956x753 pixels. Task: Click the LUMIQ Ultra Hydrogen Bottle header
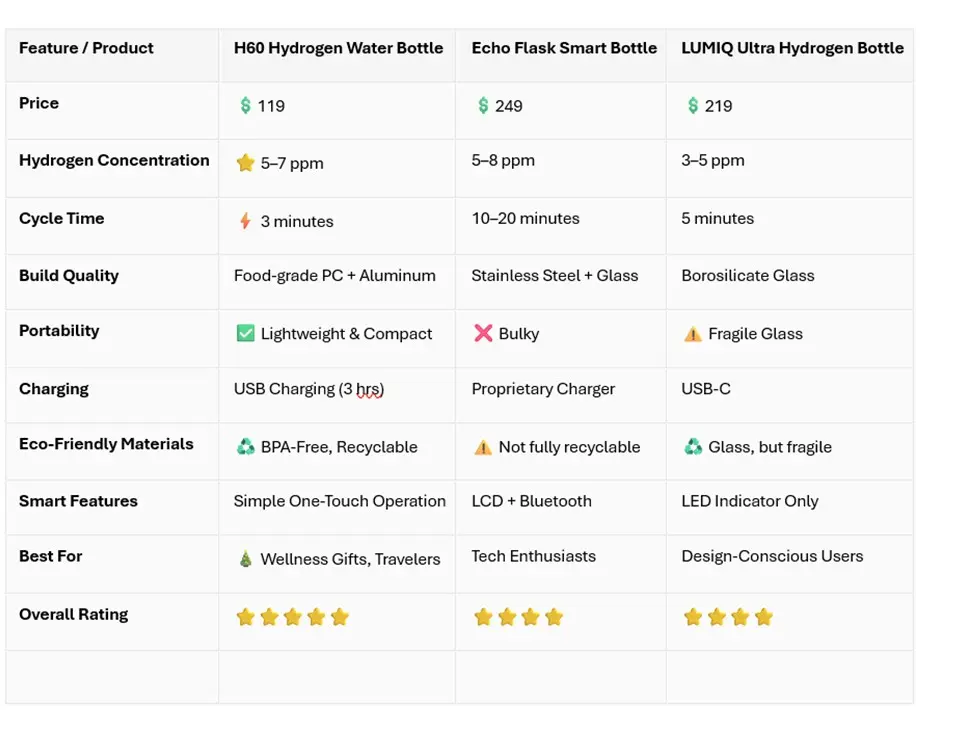pos(792,48)
